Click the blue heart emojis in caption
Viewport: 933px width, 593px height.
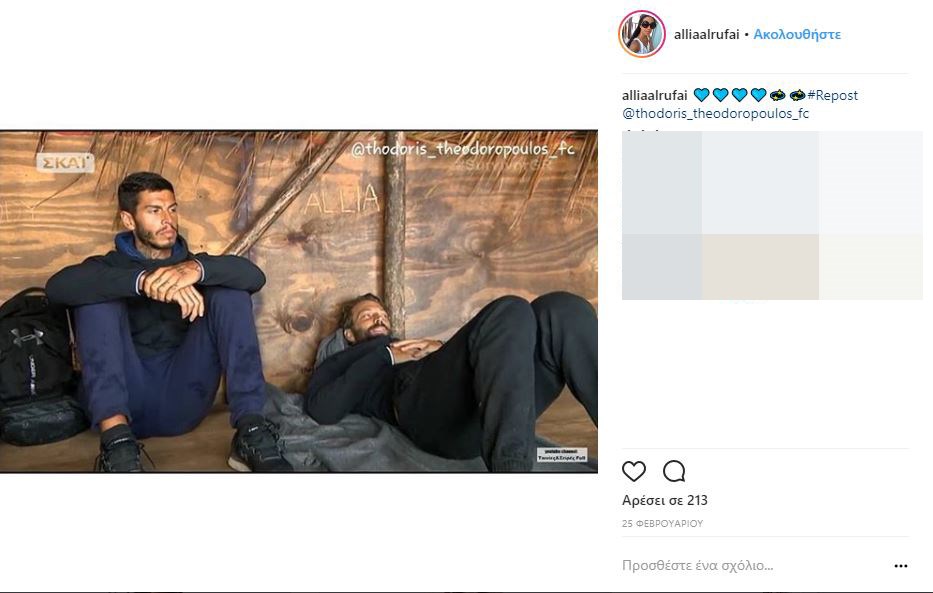[x=730, y=95]
